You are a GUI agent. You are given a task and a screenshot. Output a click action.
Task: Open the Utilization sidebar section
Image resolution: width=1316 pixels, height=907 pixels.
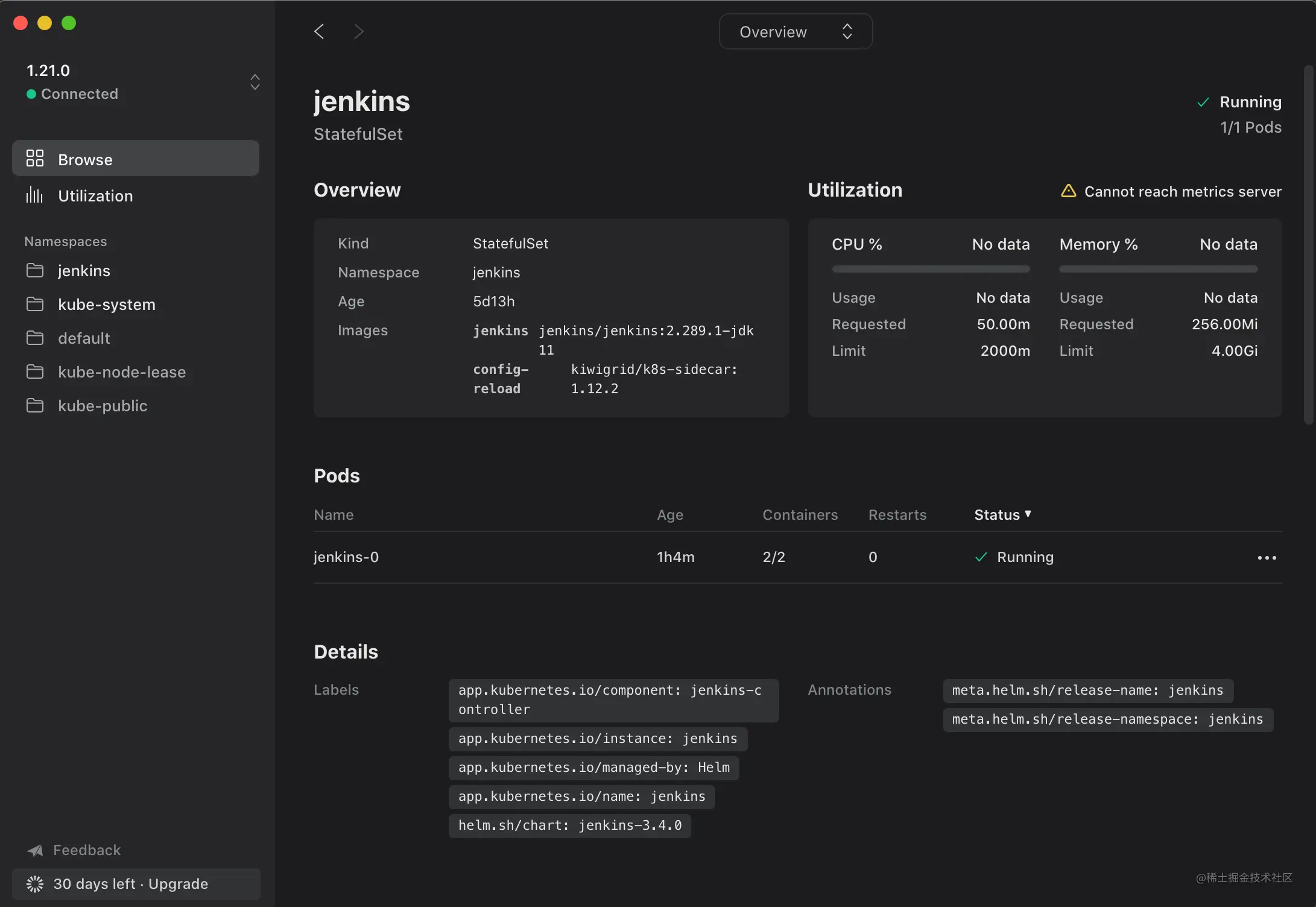(x=136, y=195)
